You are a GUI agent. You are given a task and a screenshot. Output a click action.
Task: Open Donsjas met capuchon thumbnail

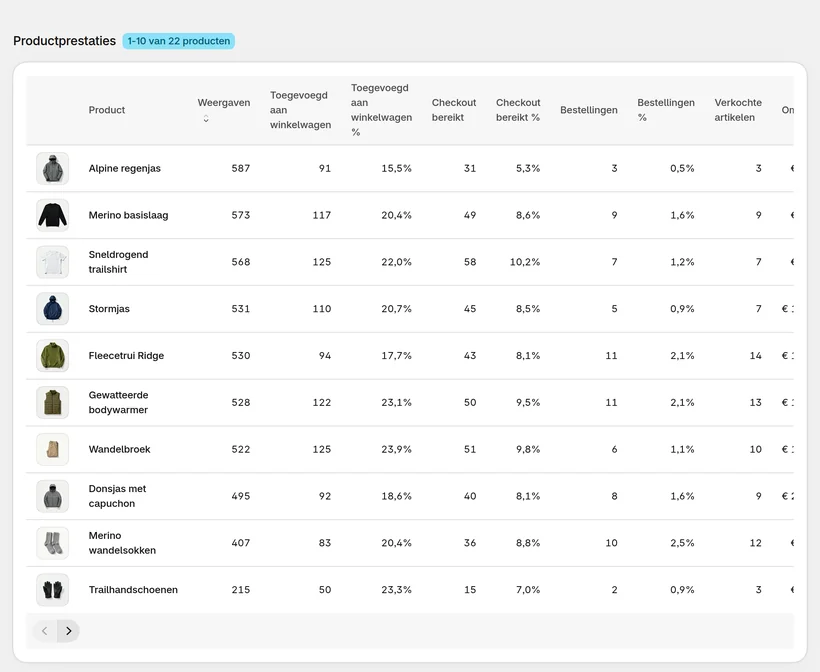tap(52, 496)
